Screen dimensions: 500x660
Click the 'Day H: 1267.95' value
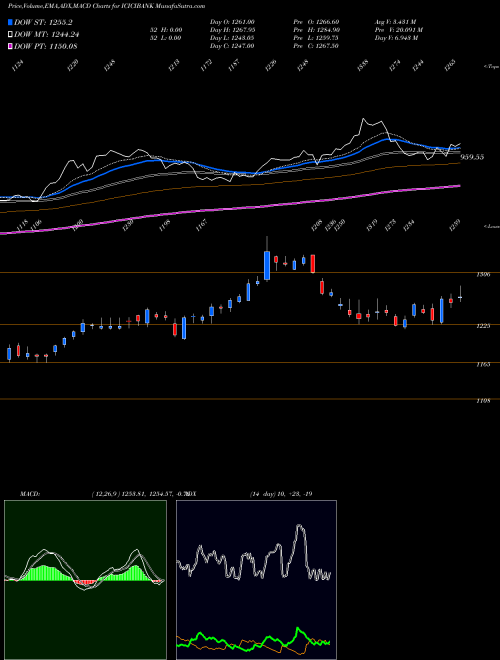[x=232, y=30]
